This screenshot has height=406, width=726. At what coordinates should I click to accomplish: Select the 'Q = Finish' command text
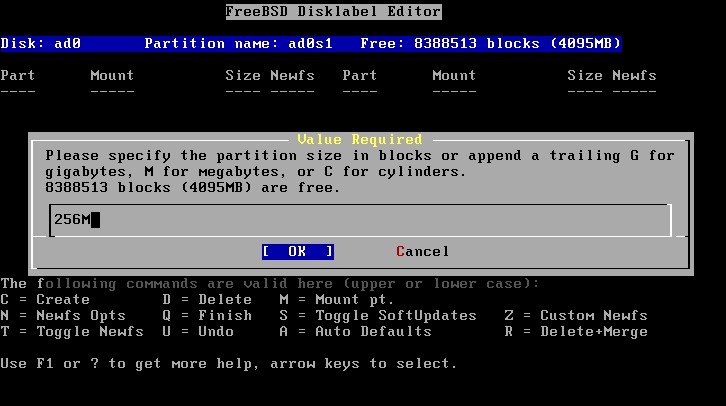coord(207,316)
